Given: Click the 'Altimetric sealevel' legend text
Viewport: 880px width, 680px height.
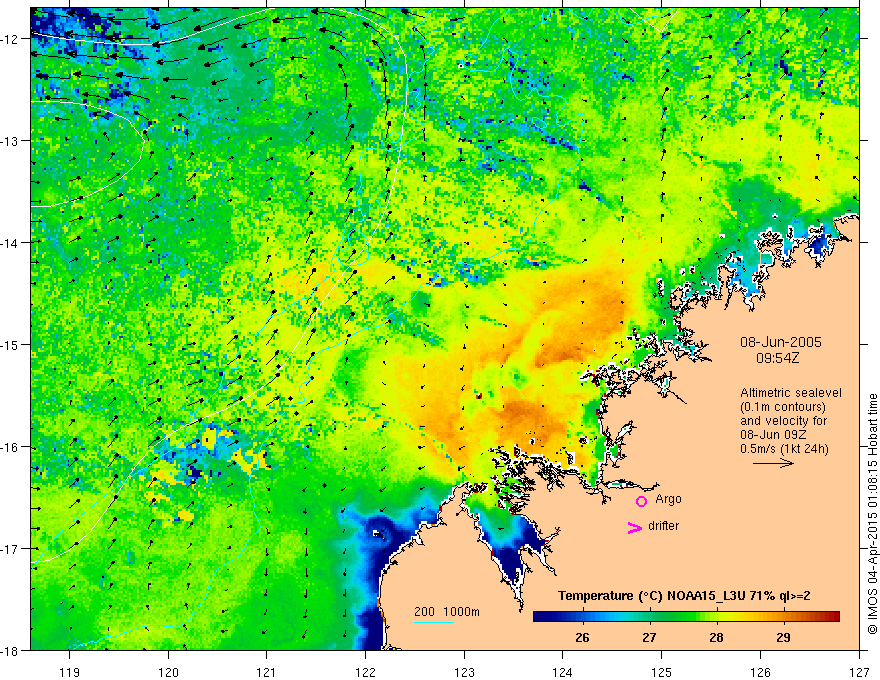Looking at the screenshot, I should tap(791, 393).
